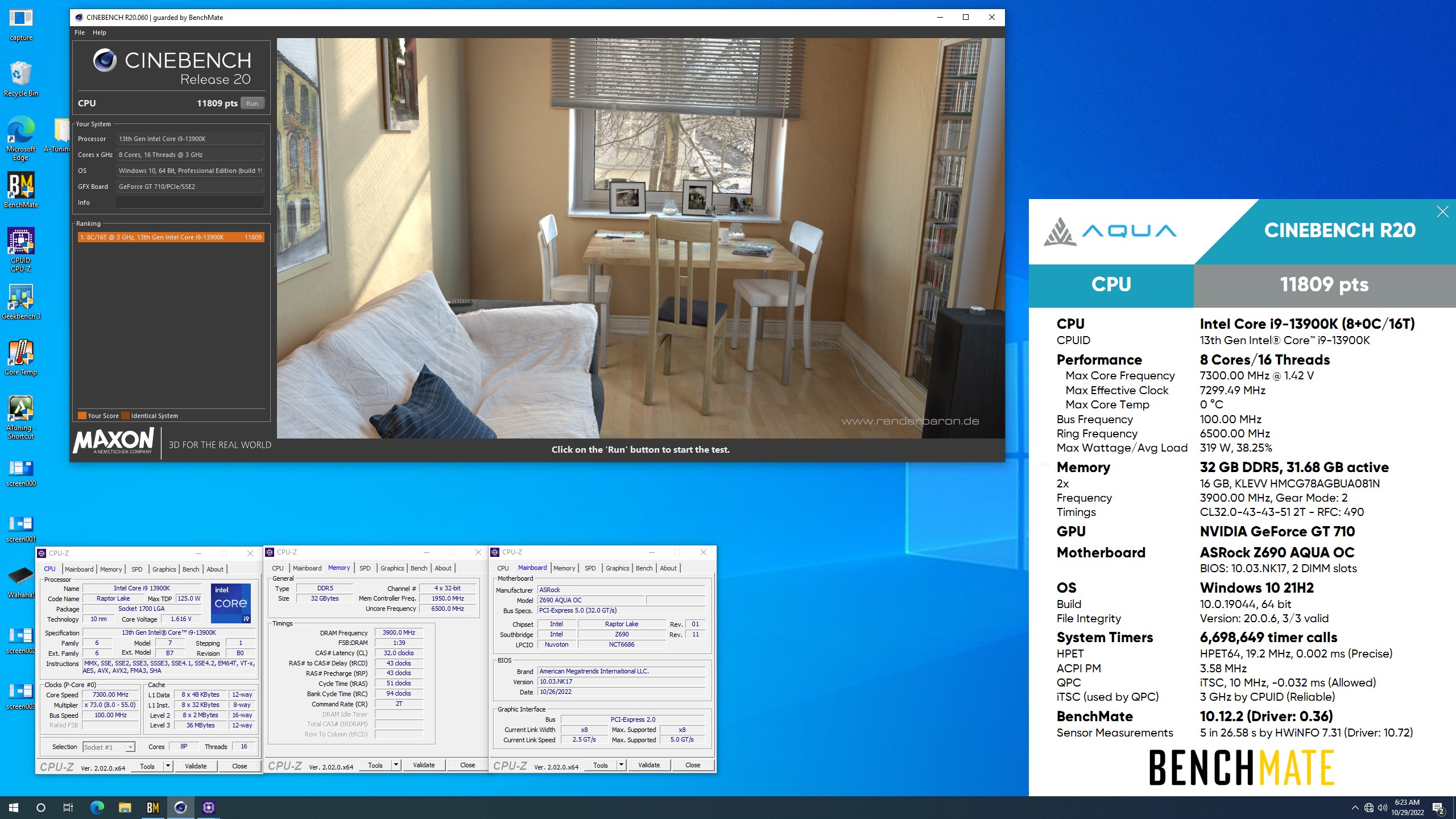
Task: Select the screen000 file icon
Action: [21, 474]
